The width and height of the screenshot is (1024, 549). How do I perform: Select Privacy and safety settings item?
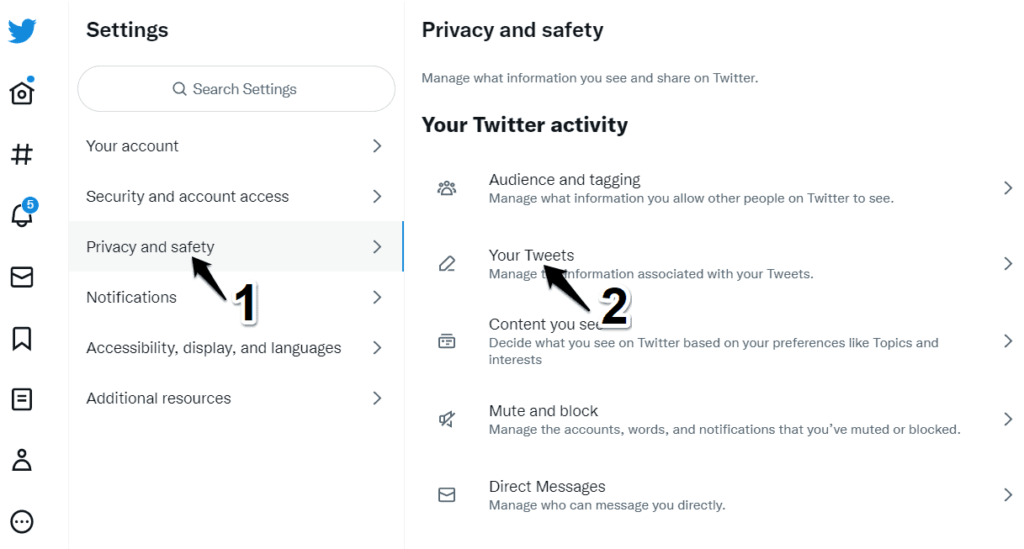tap(236, 246)
